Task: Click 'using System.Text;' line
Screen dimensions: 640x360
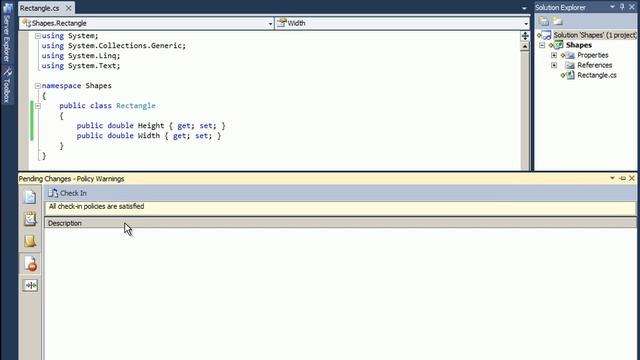Action: click(81, 66)
